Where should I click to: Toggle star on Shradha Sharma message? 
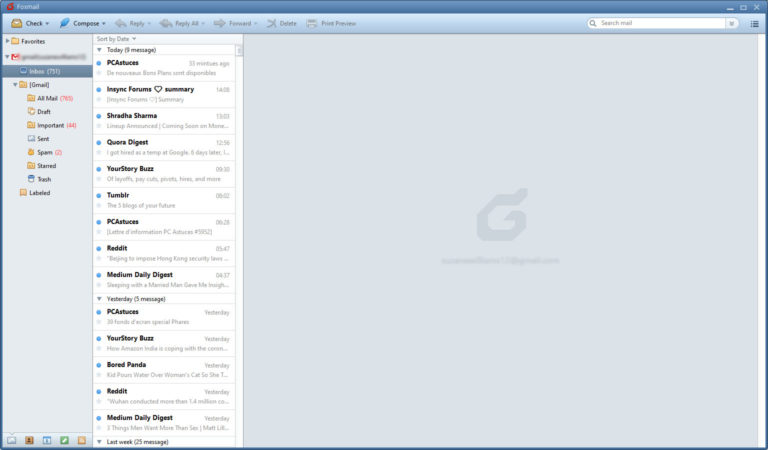[99, 126]
